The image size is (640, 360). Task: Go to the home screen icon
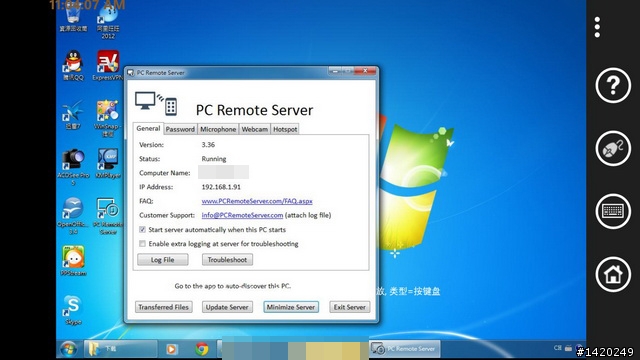tap(613, 275)
